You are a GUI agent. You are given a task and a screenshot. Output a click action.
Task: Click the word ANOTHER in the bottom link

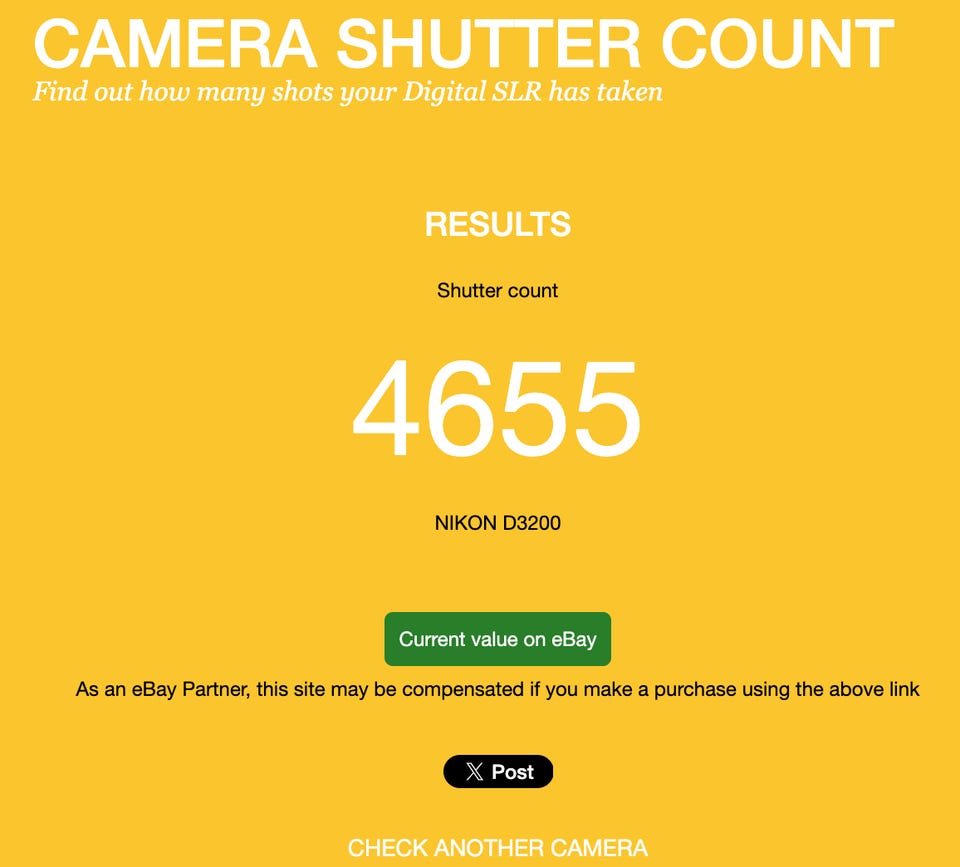click(492, 848)
